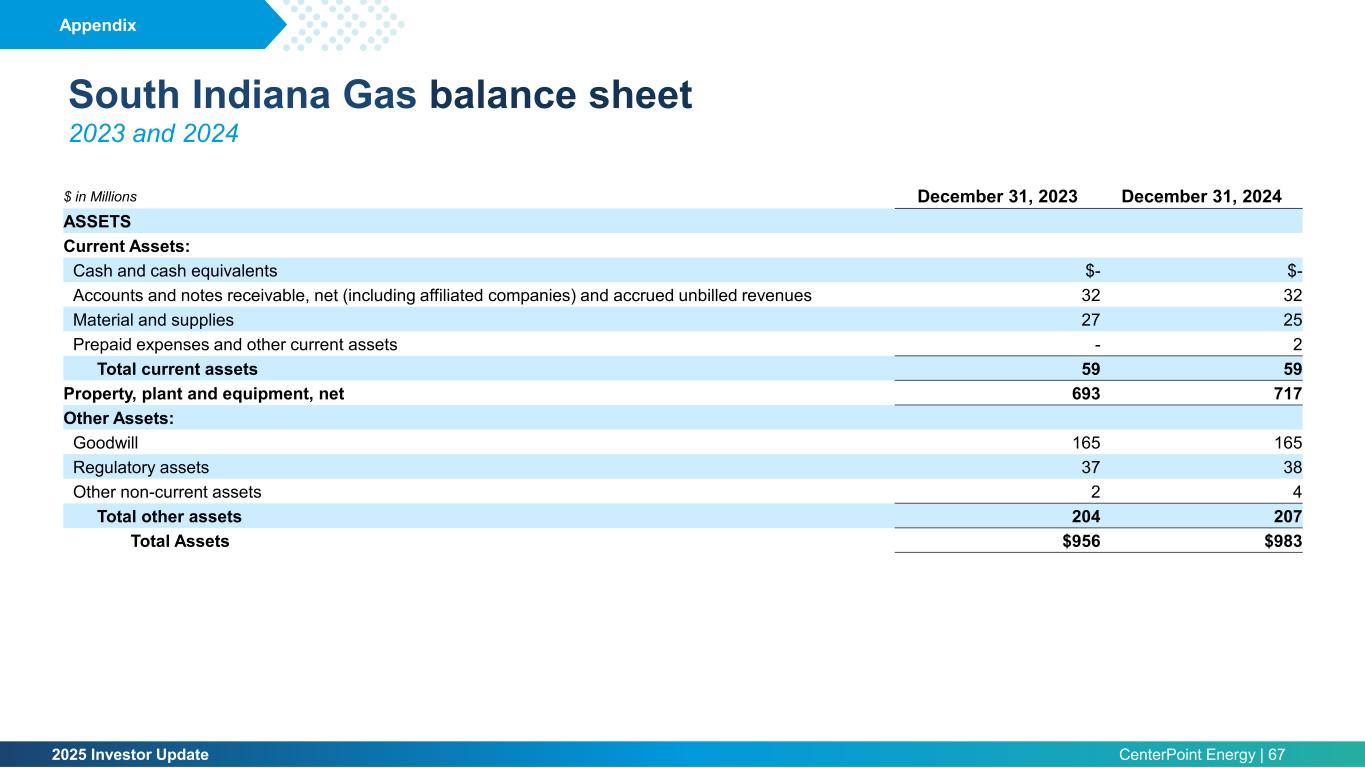The width and height of the screenshot is (1365, 768).
Task: Select the Total current assets row label
Action: pos(177,369)
